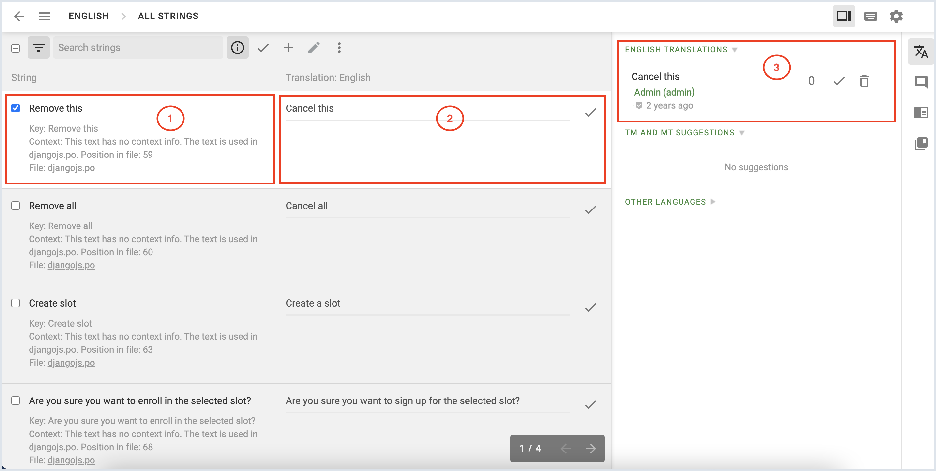936x471 pixels.
Task: Click the Search strings input field
Action: tap(137, 48)
